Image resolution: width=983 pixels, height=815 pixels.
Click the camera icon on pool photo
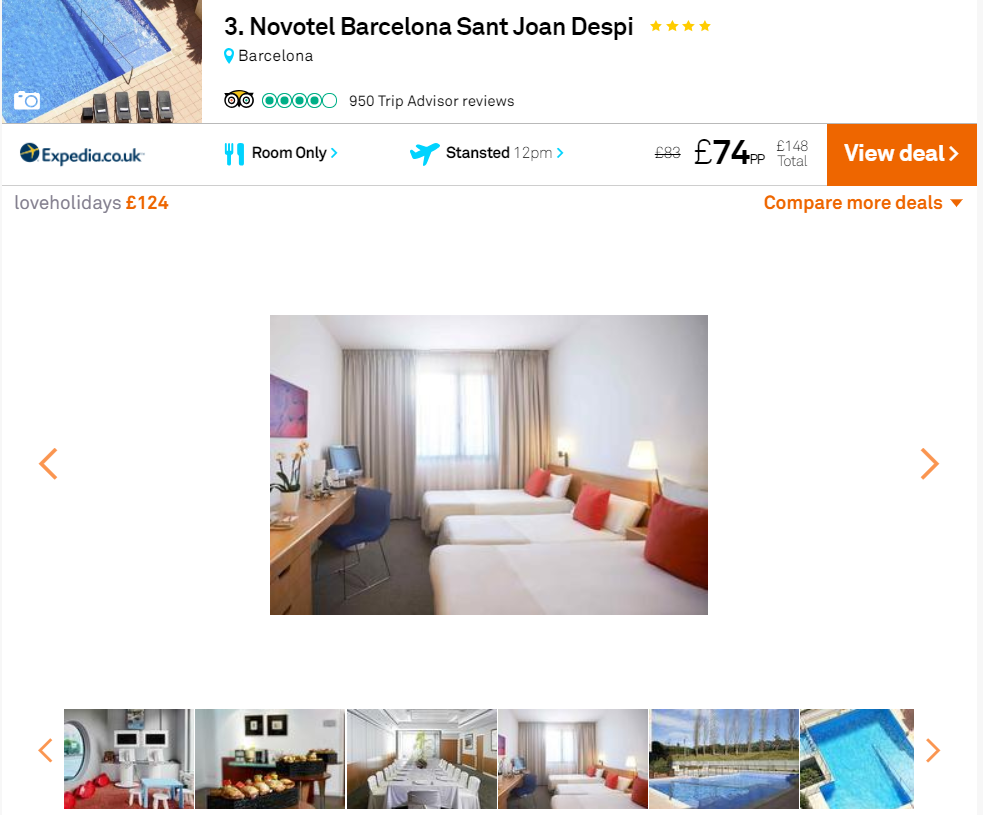coord(27,100)
